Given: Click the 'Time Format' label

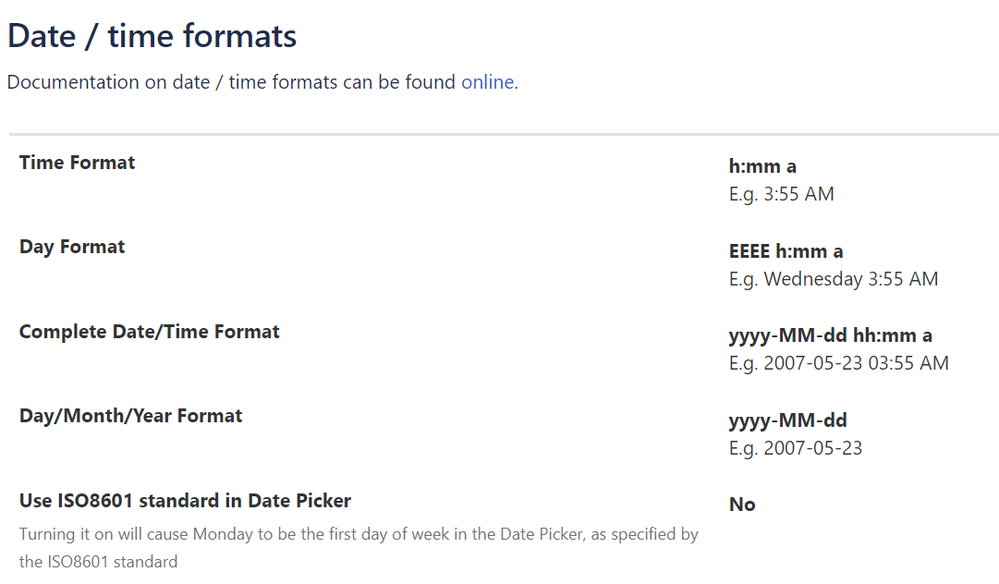Looking at the screenshot, I should tap(77, 162).
